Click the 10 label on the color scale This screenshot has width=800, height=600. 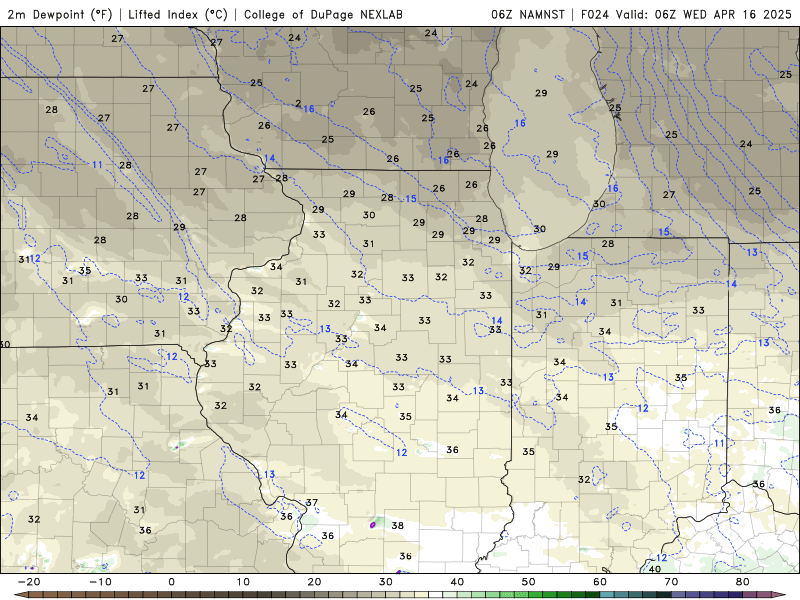(243, 582)
